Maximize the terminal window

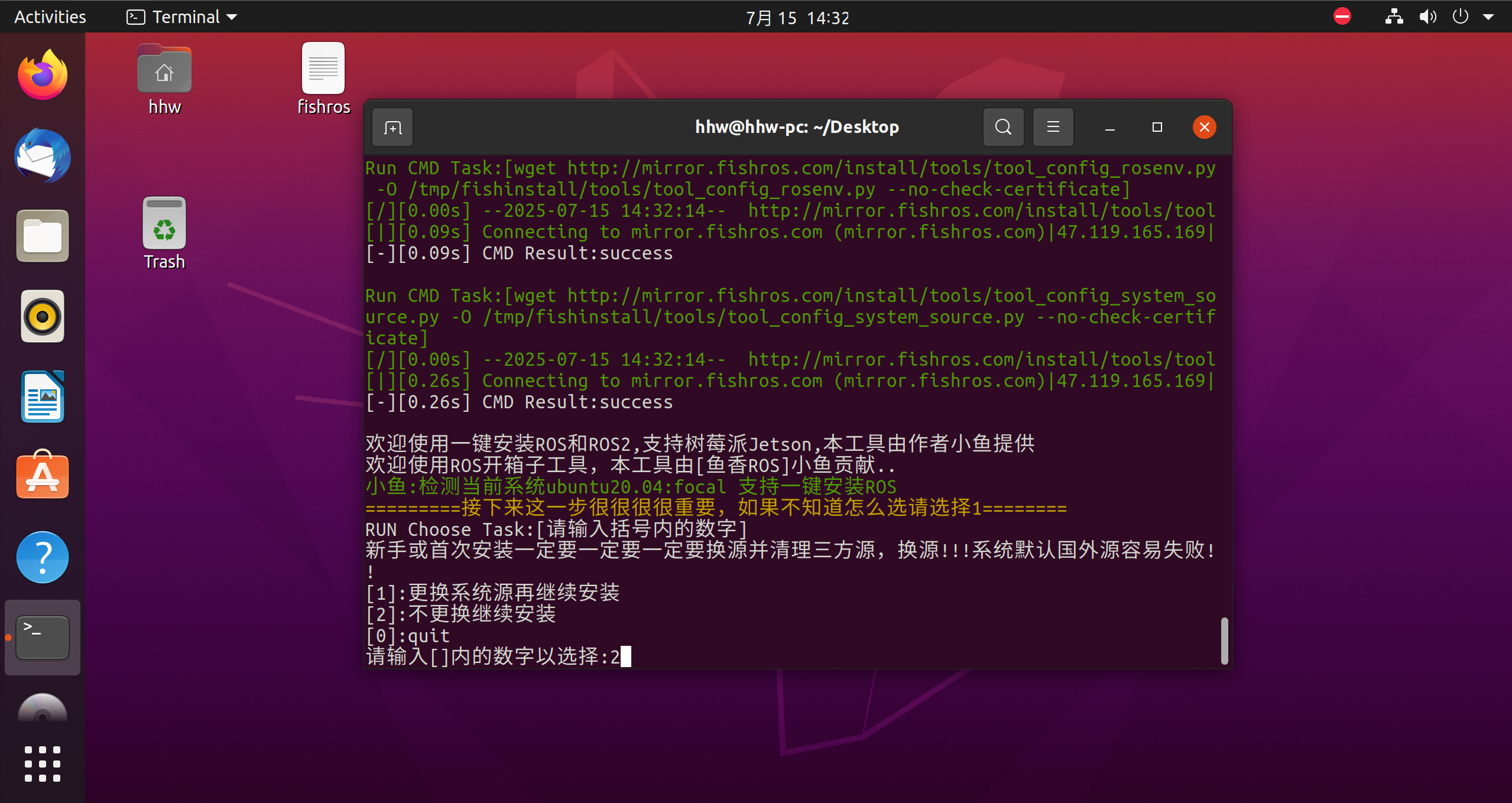coord(1157,127)
